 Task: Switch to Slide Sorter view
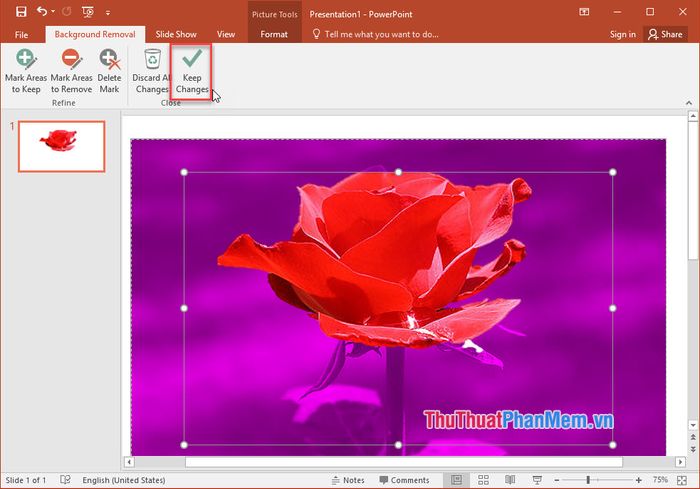pyautogui.click(x=483, y=480)
